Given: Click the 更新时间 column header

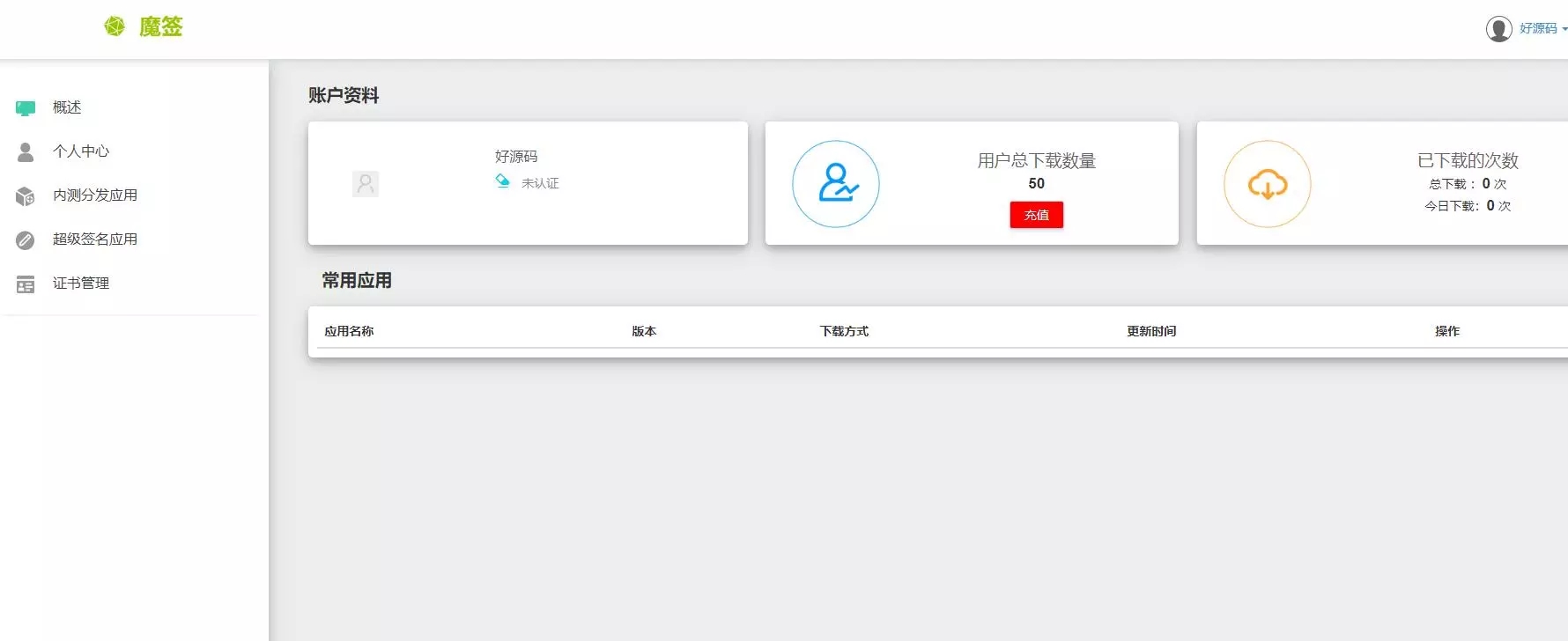Looking at the screenshot, I should pyautogui.click(x=1151, y=331).
